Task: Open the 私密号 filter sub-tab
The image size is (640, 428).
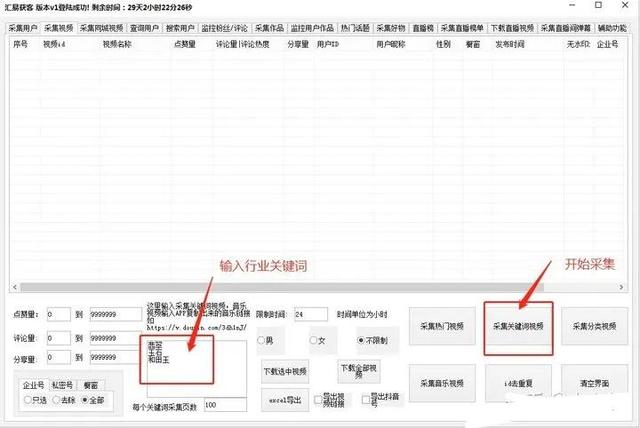Action: click(x=62, y=385)
